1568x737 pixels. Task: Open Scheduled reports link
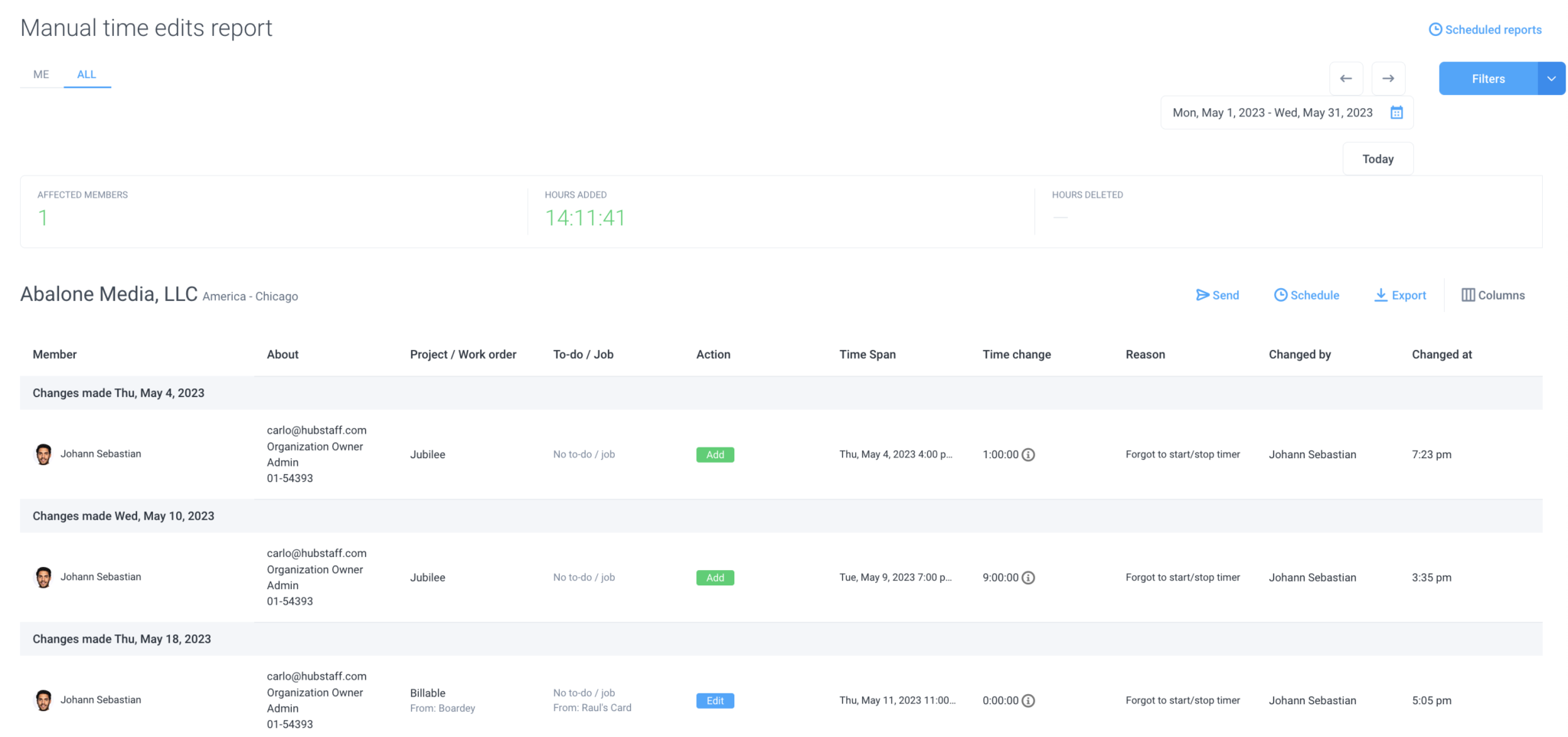tap(1485, 29)
